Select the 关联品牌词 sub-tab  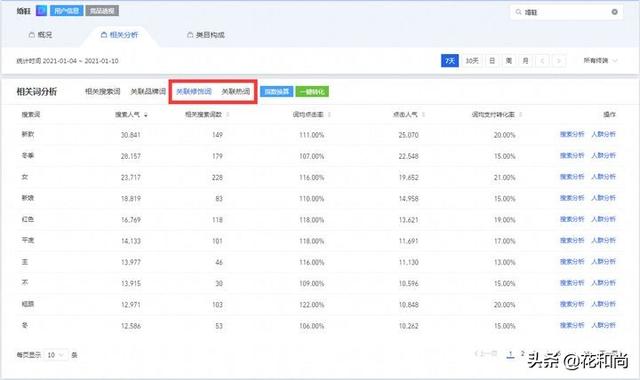point(148,91)
